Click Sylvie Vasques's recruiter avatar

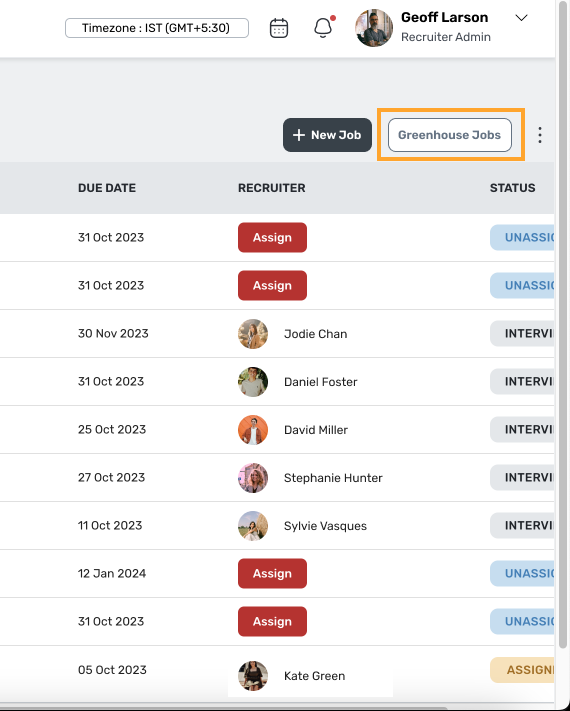253,526
